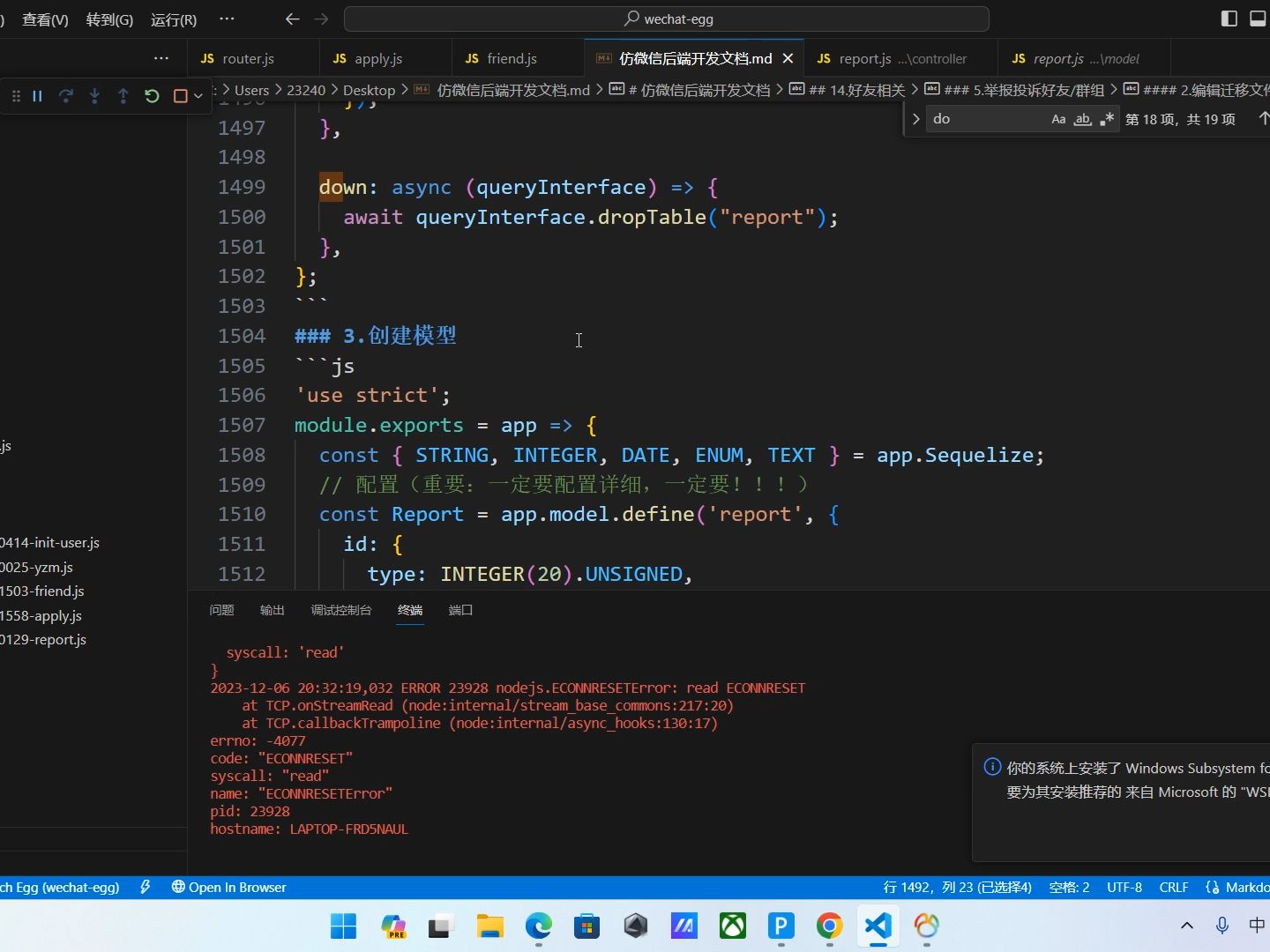
Task: Restart the debug session (green arrow)
Action: point(152,96)
